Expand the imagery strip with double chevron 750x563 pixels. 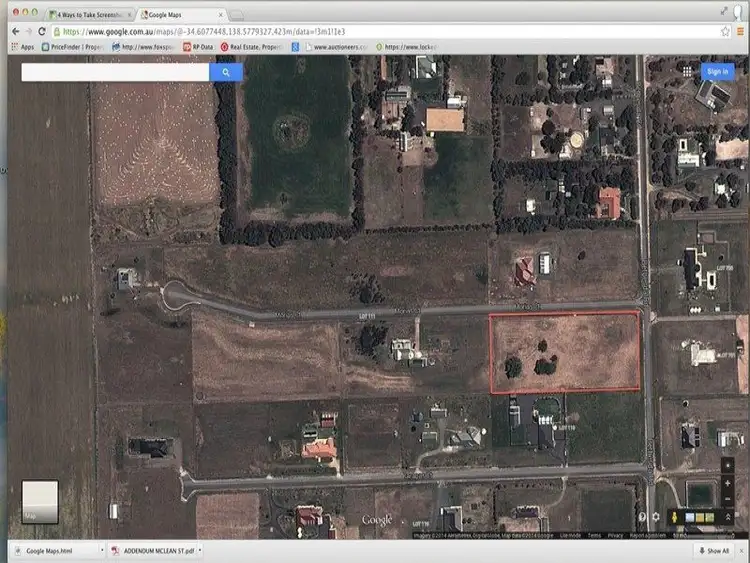click(x=728, y=517)
